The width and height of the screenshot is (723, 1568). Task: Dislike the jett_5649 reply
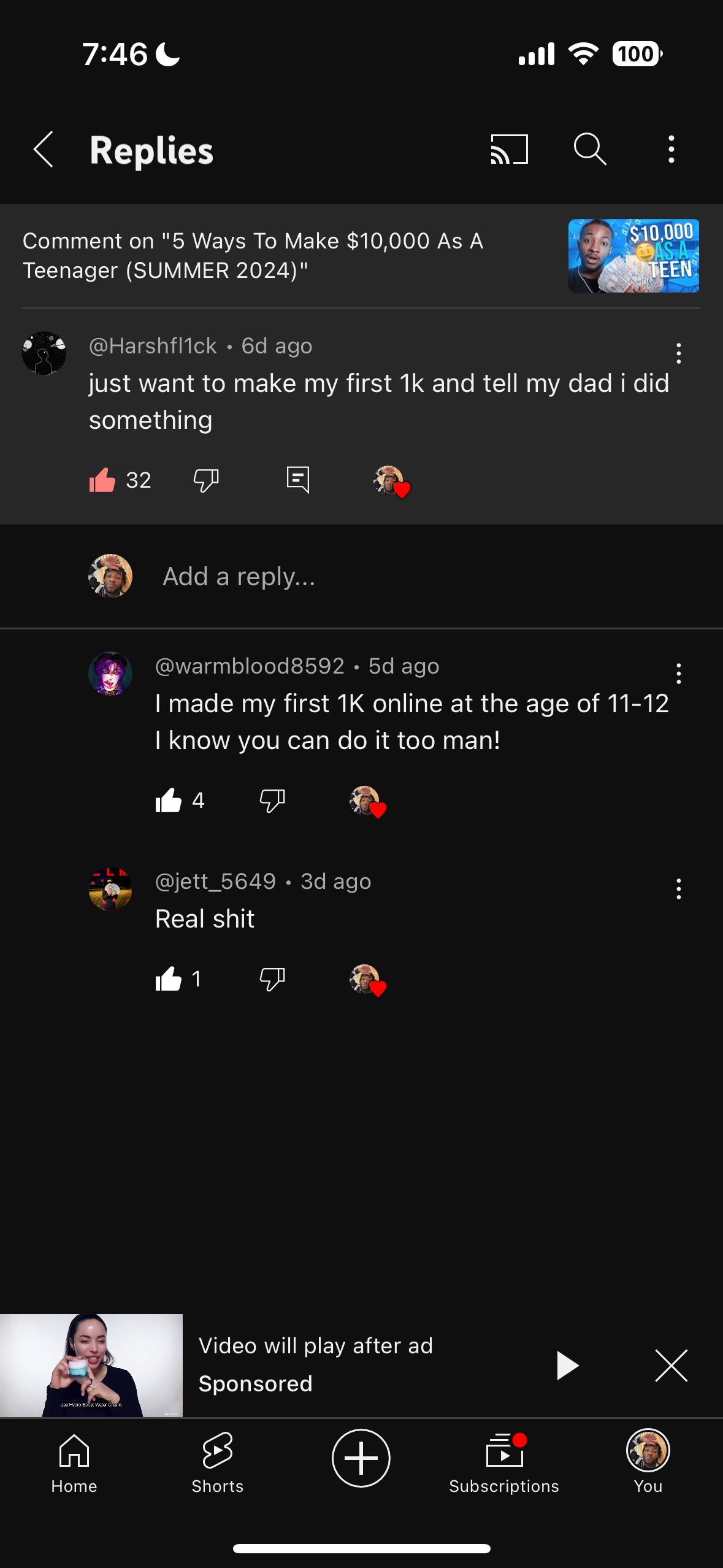pyautogui.click(x=272, y=979)
